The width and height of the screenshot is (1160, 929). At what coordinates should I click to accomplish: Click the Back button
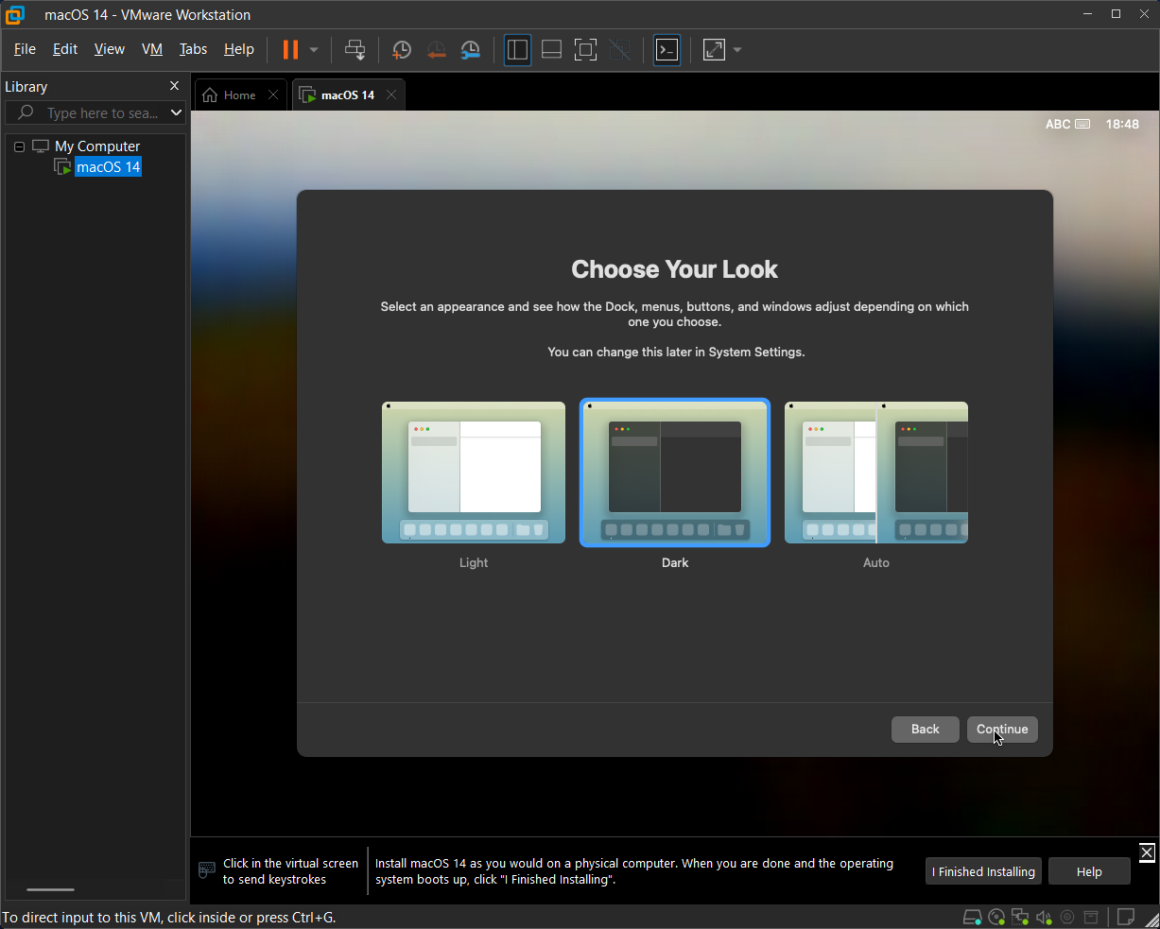coord(925,729)
